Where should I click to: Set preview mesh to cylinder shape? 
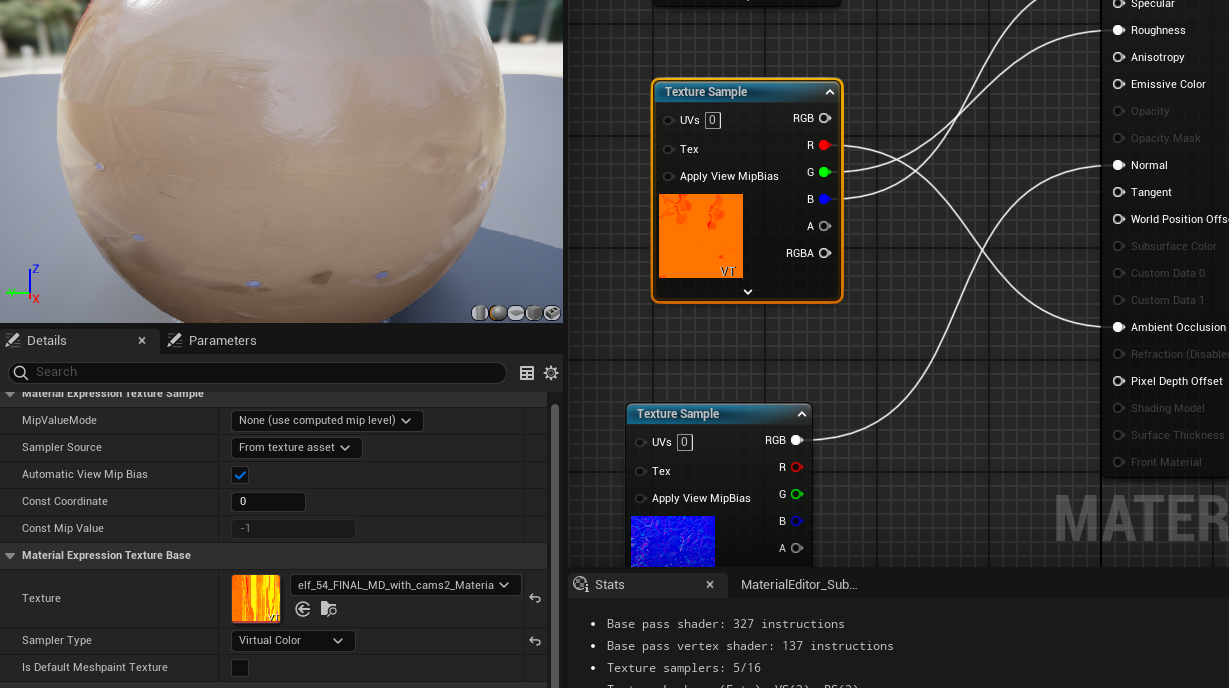[x=479, y=313]
